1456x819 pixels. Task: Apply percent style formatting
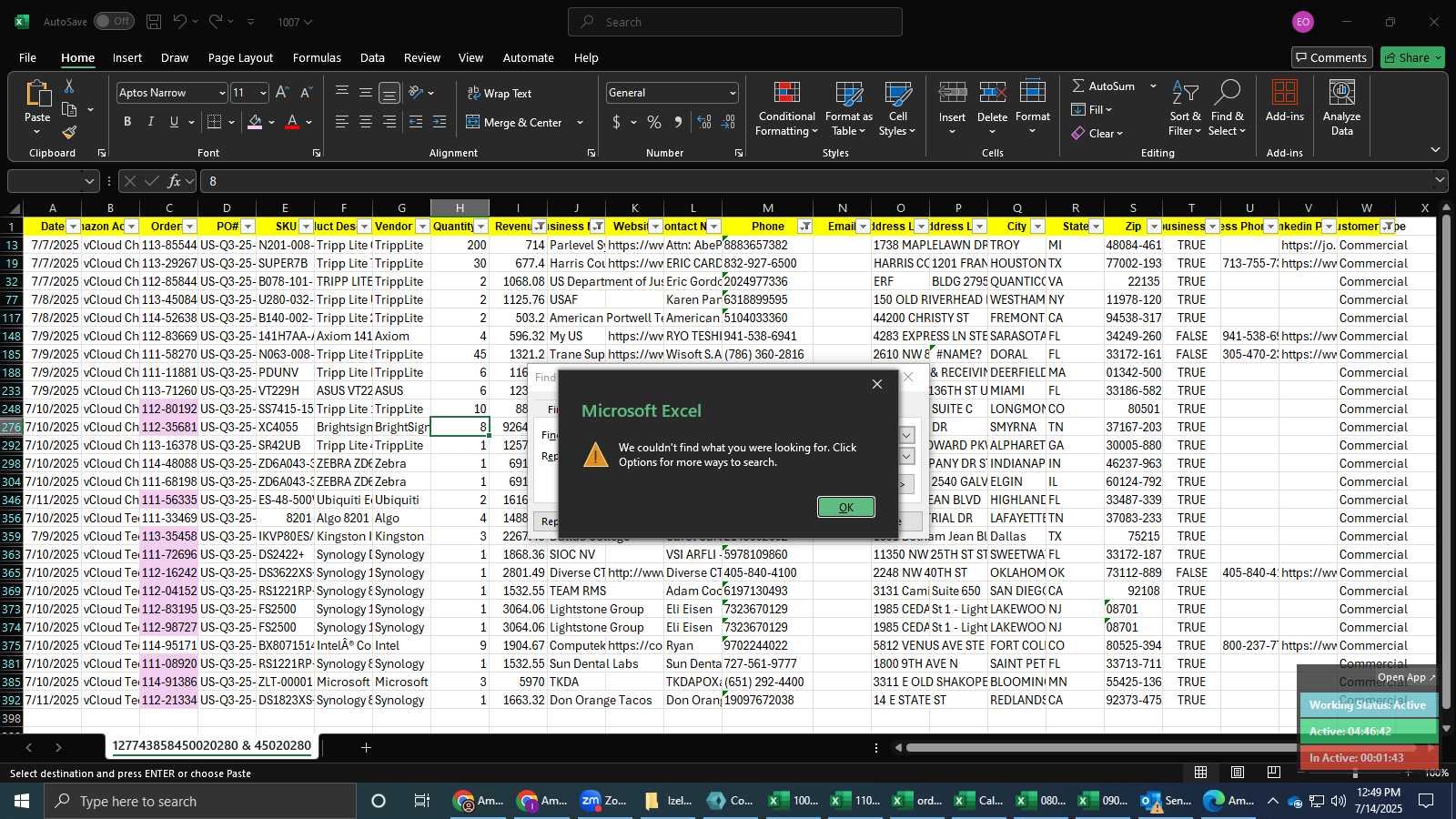(x=654, y=122)
